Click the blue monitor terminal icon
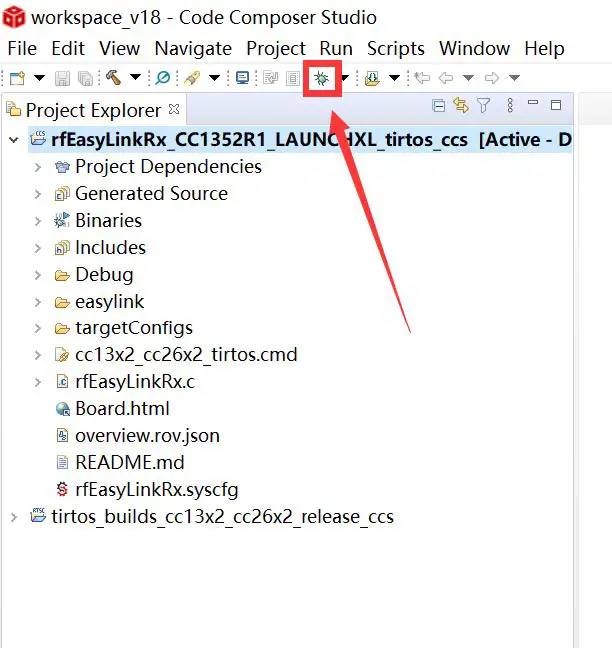612x648 pixels. (242, 77)
